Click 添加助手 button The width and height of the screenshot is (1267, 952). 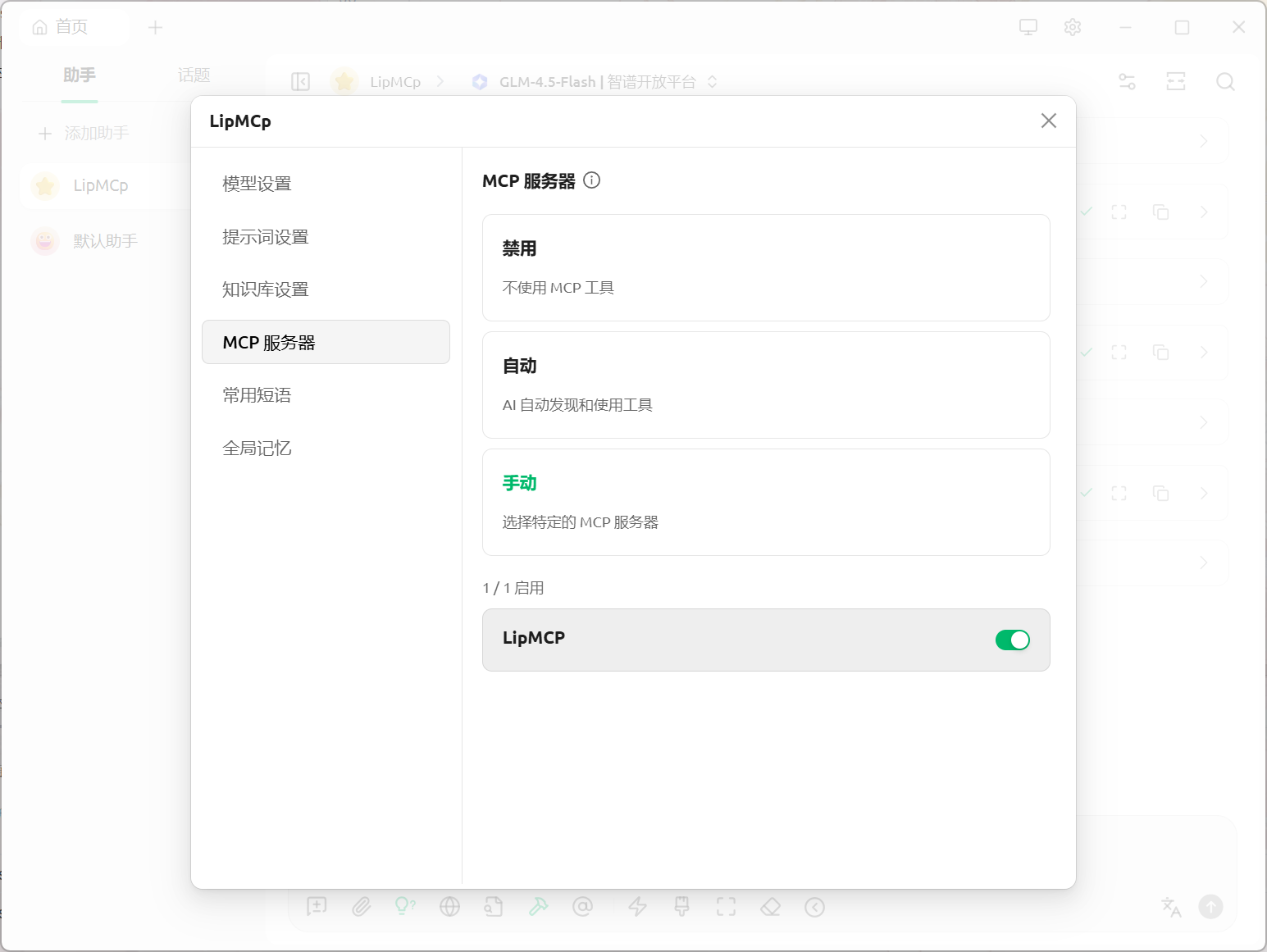coord(84,133)
